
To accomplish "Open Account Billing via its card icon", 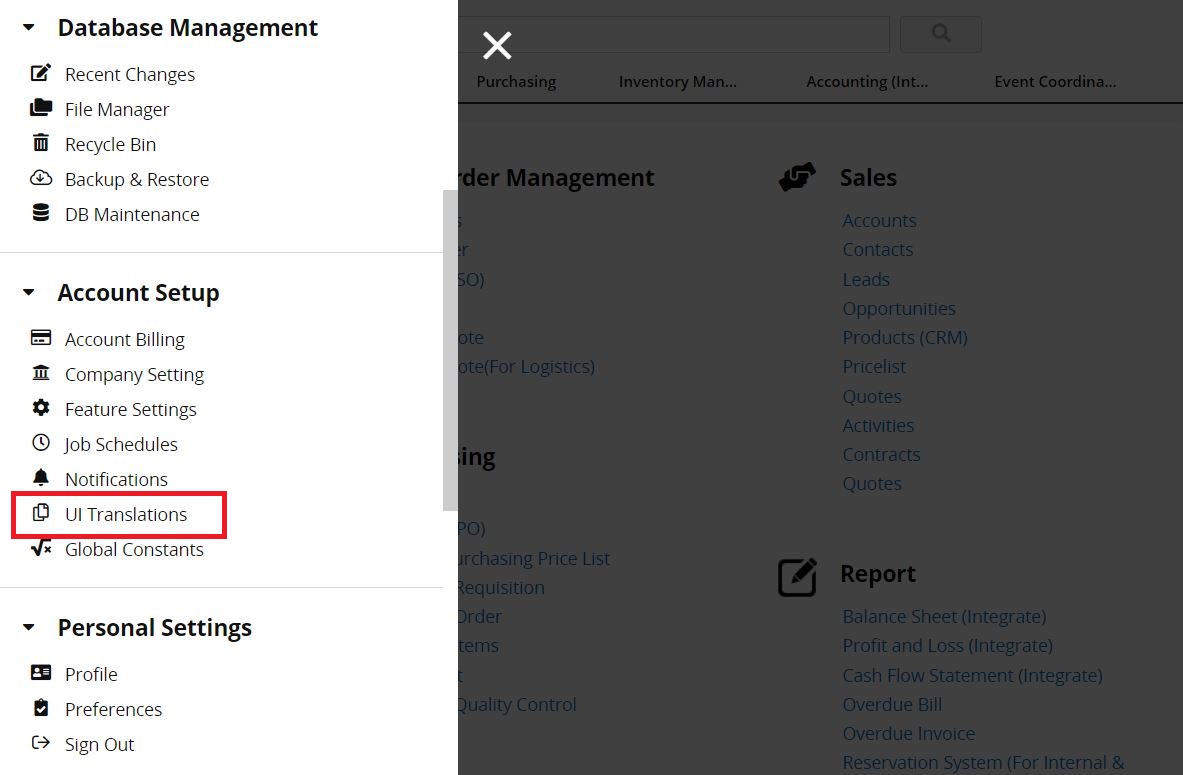I will 41,338.
